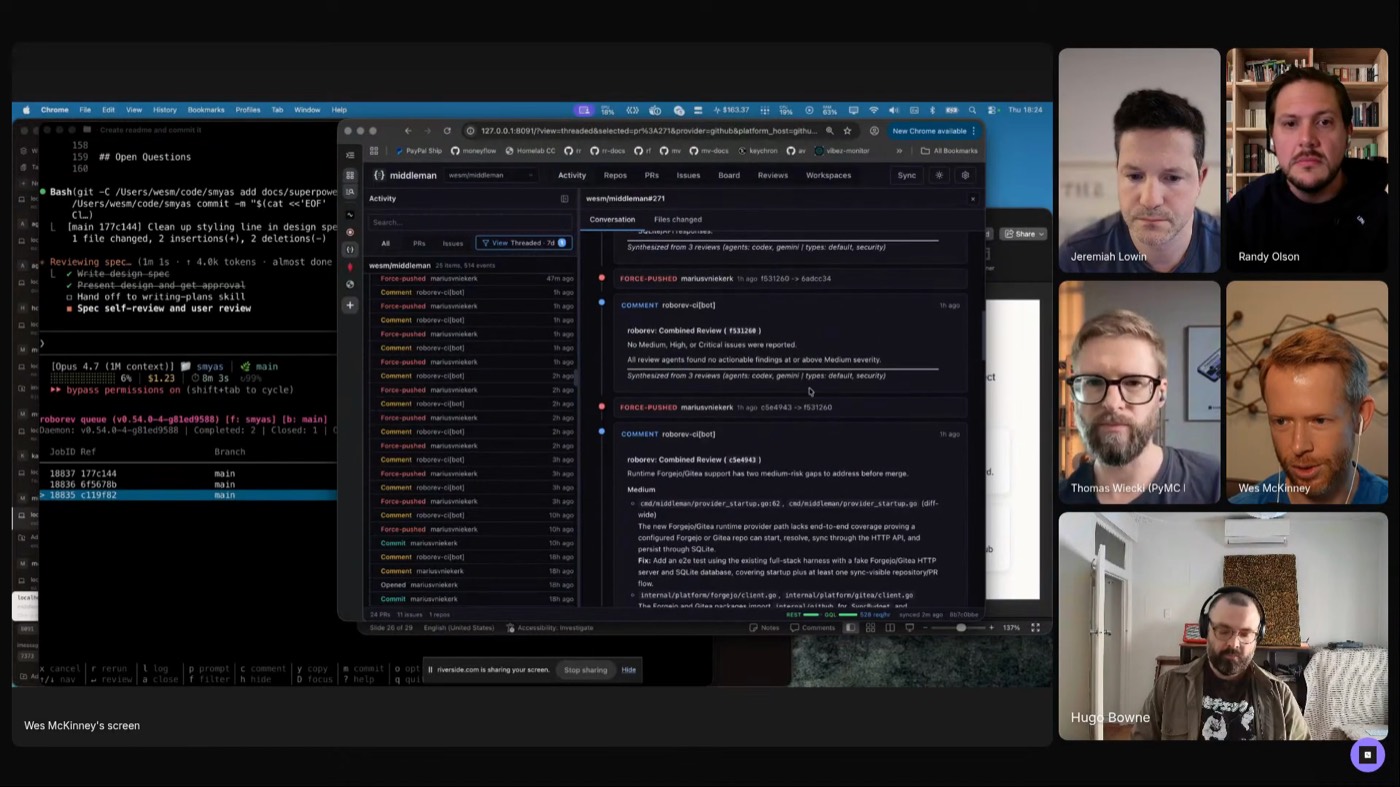This screenshot has height=787, width=1400.
Task: Select the All activity filter
Action: [x=385, y=243]
